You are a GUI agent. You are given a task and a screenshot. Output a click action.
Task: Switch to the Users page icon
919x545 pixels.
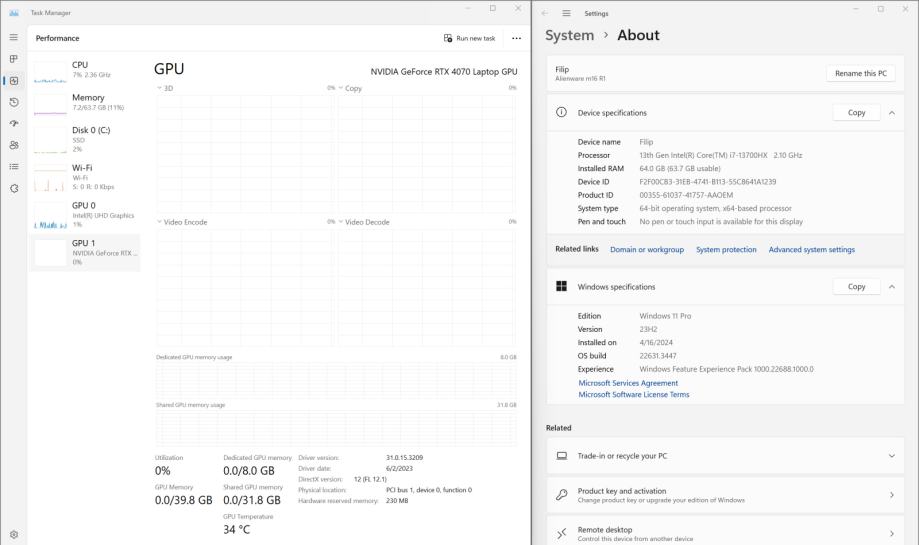click(13, 145)
